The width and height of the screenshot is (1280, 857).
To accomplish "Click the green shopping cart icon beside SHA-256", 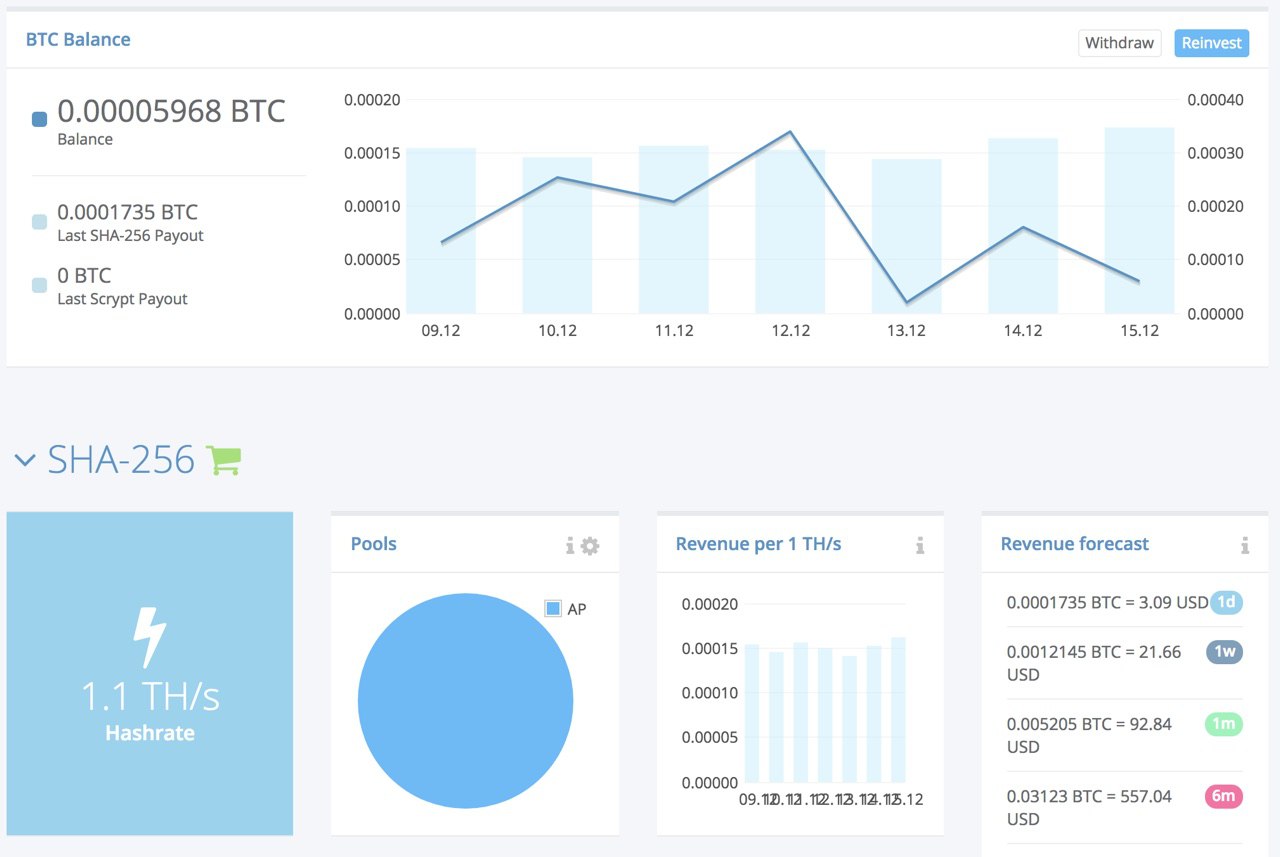I will (x=223, y=460).
